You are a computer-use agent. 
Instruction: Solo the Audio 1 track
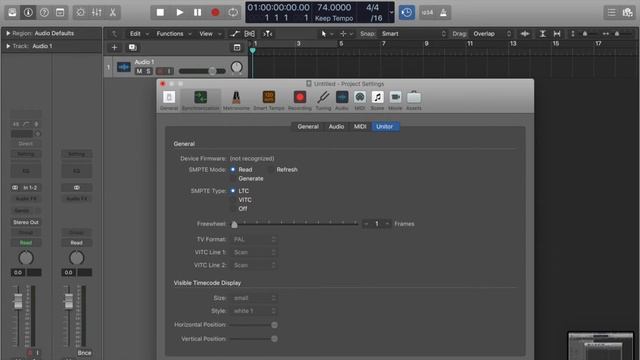coord(148,71)
